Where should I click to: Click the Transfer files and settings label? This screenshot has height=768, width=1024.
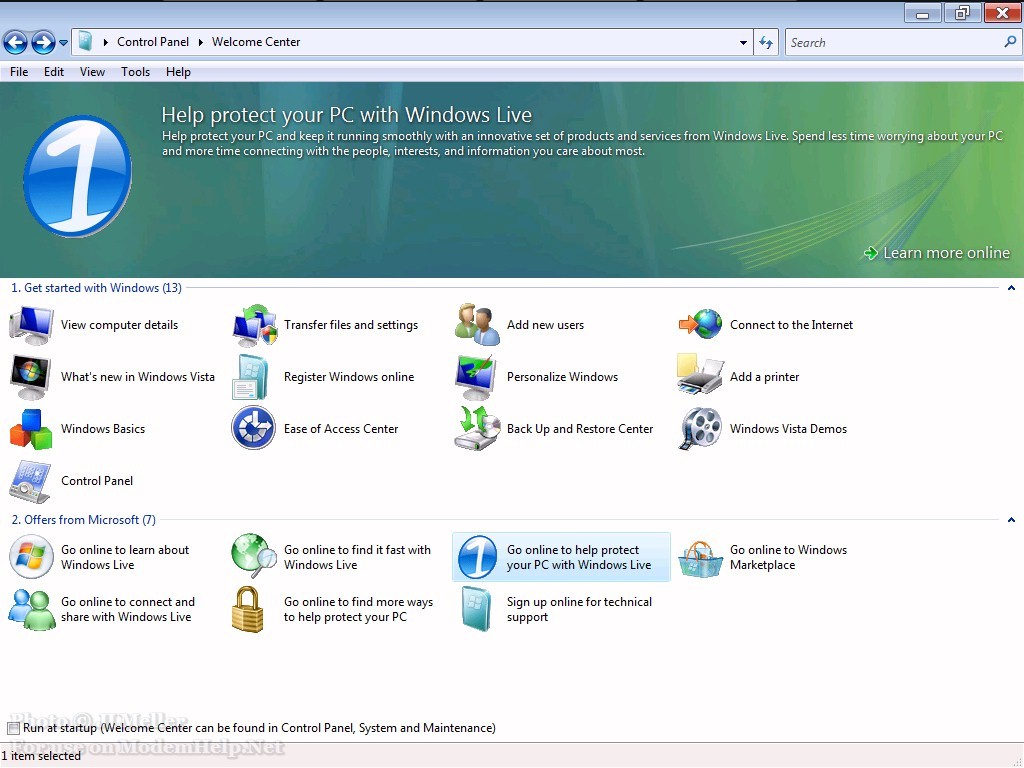tap(351, 325)
